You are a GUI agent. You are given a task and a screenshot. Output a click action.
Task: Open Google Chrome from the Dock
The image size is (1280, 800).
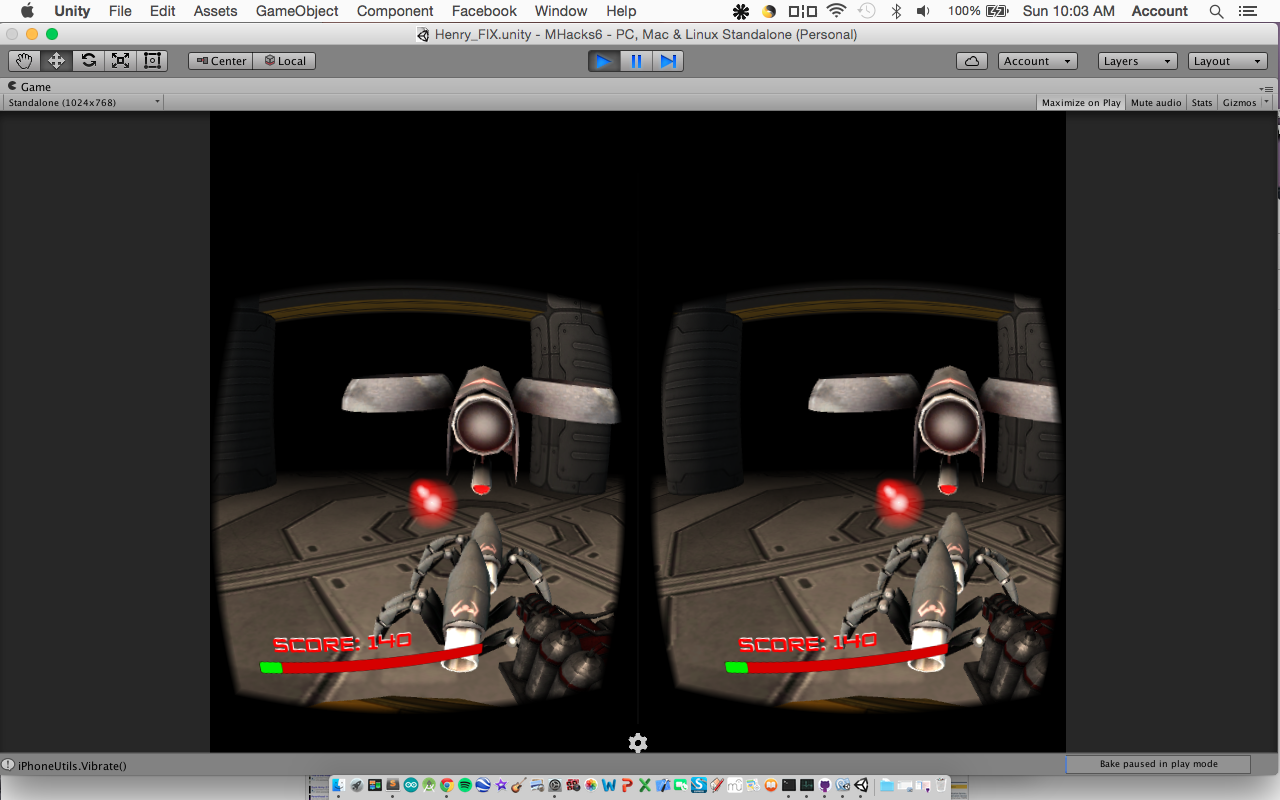(x=447, y=785)
